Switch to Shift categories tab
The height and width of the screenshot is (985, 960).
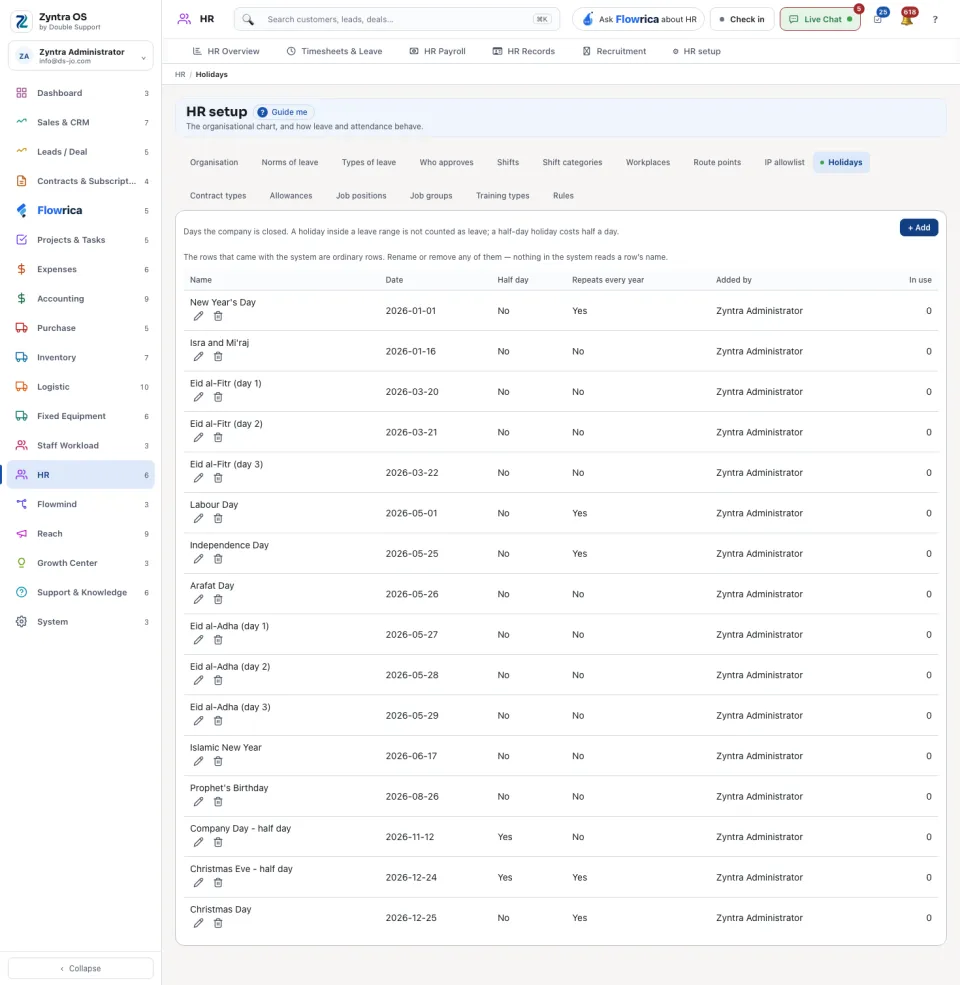(572, 162)
